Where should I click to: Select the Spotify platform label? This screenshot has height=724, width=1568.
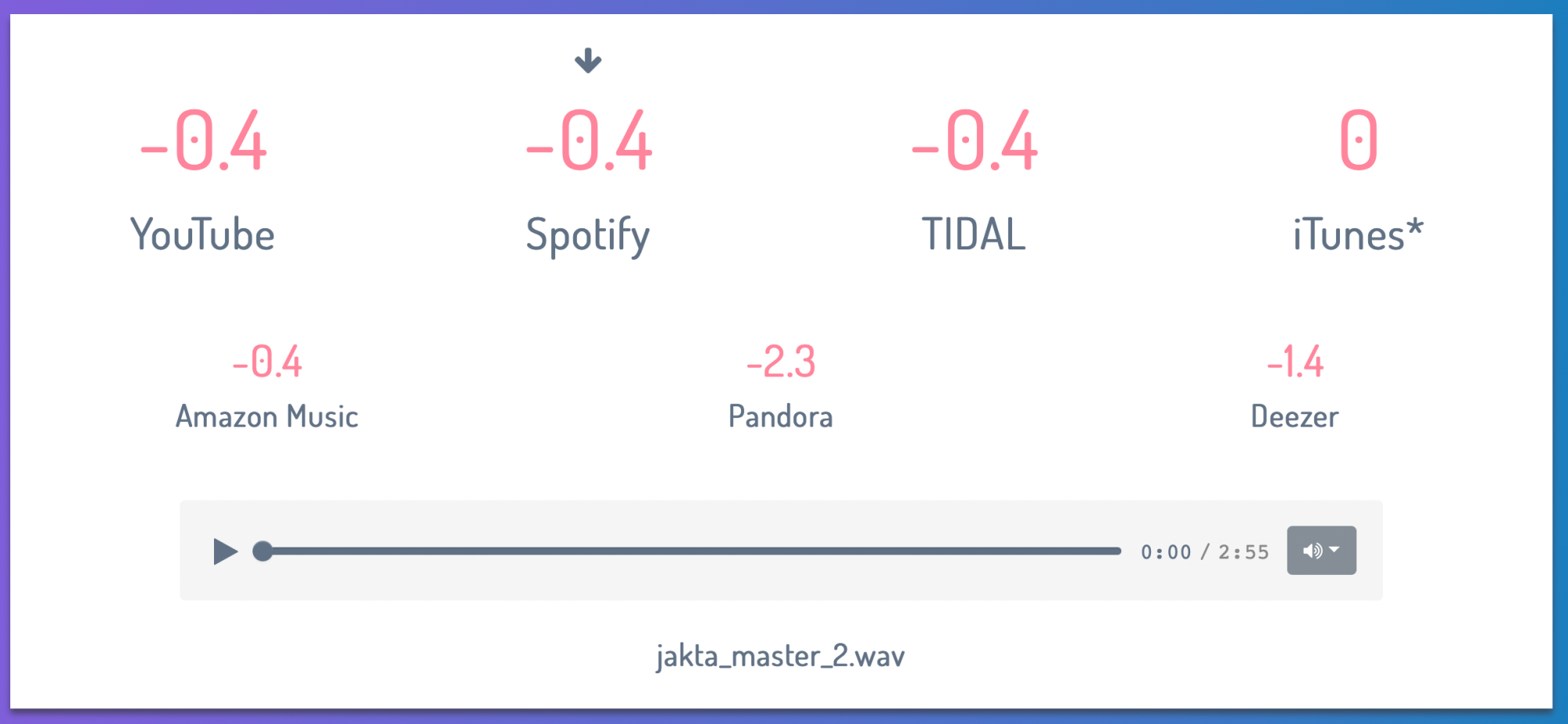point(588,235)
